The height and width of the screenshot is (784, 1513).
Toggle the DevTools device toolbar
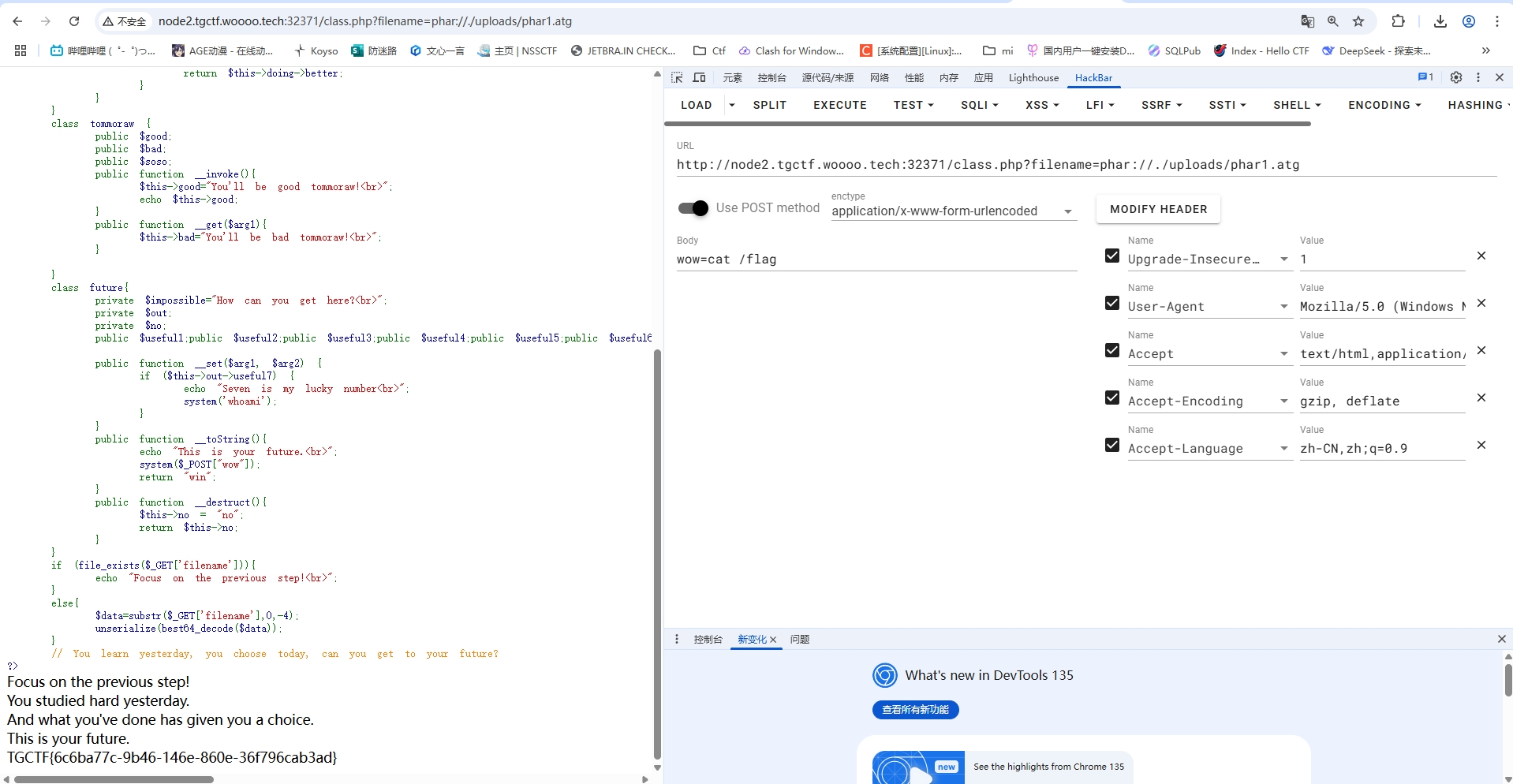click(x=699, y=77)
